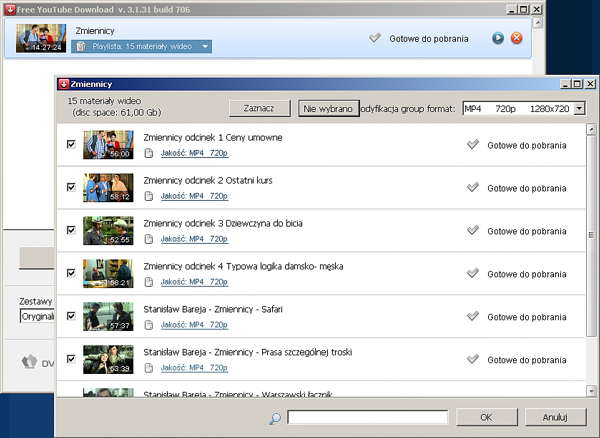Click title Stanisław Bareja - Zmiennicy - Safari
The height and width of the screenshot is (438, 600).
tap(213, 309)
